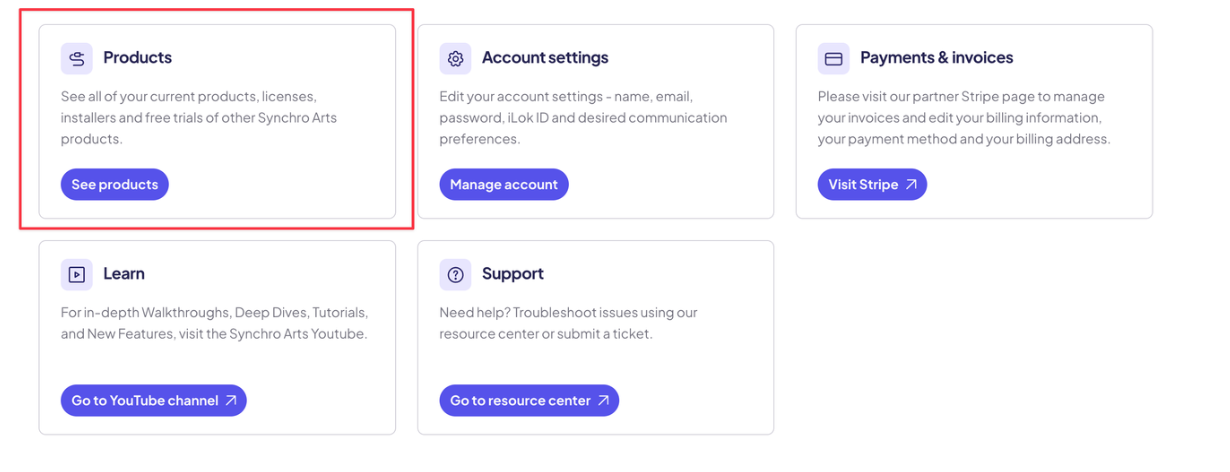Image resolution: width=1230 pixels, height=472 pixels.
Task: Select the Support heading
Action: (512, 274)
